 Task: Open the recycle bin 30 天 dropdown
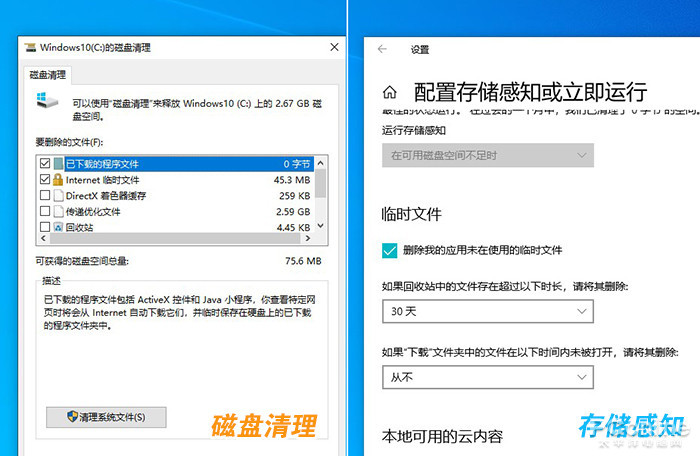tap(488, 311)
